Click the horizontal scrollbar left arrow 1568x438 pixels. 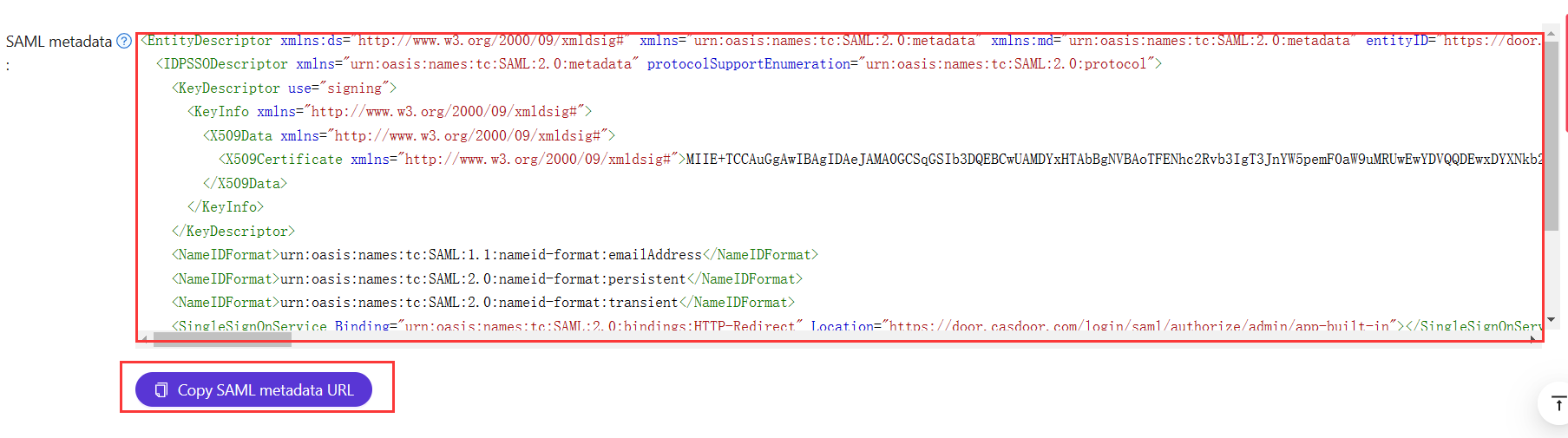click(145, 337)
